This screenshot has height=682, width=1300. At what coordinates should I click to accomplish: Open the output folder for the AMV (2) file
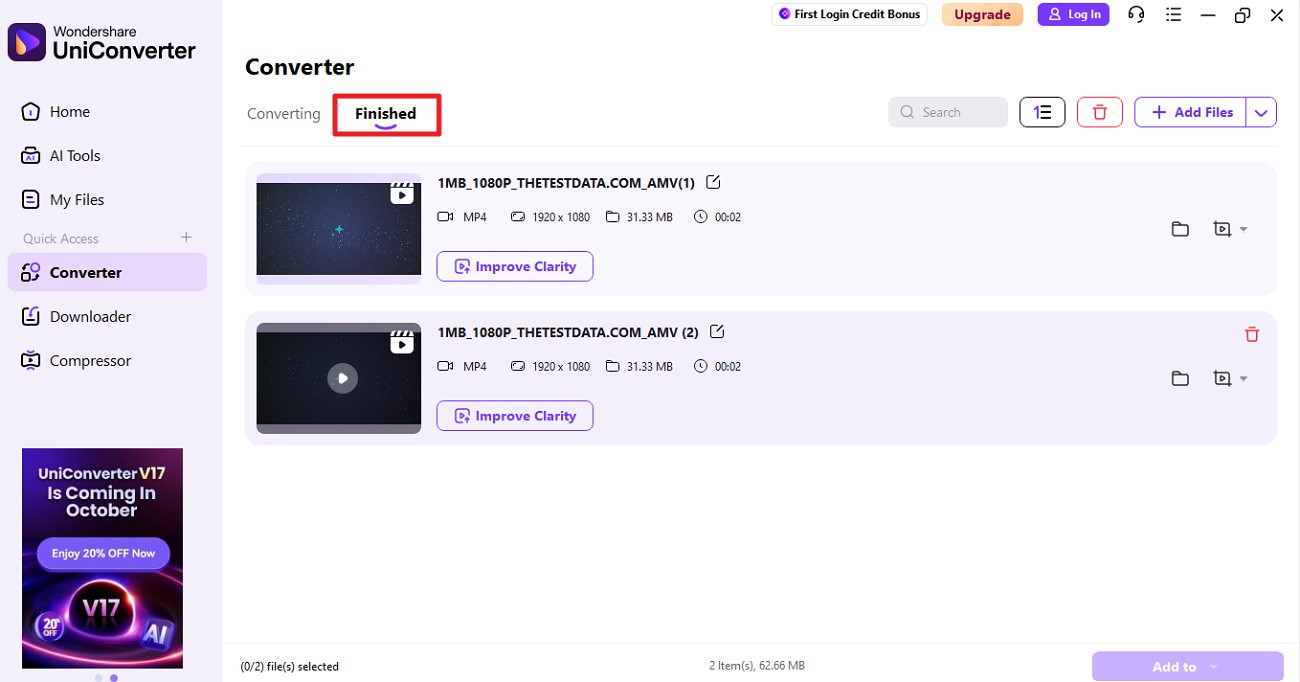click(x=1180, y=378)
